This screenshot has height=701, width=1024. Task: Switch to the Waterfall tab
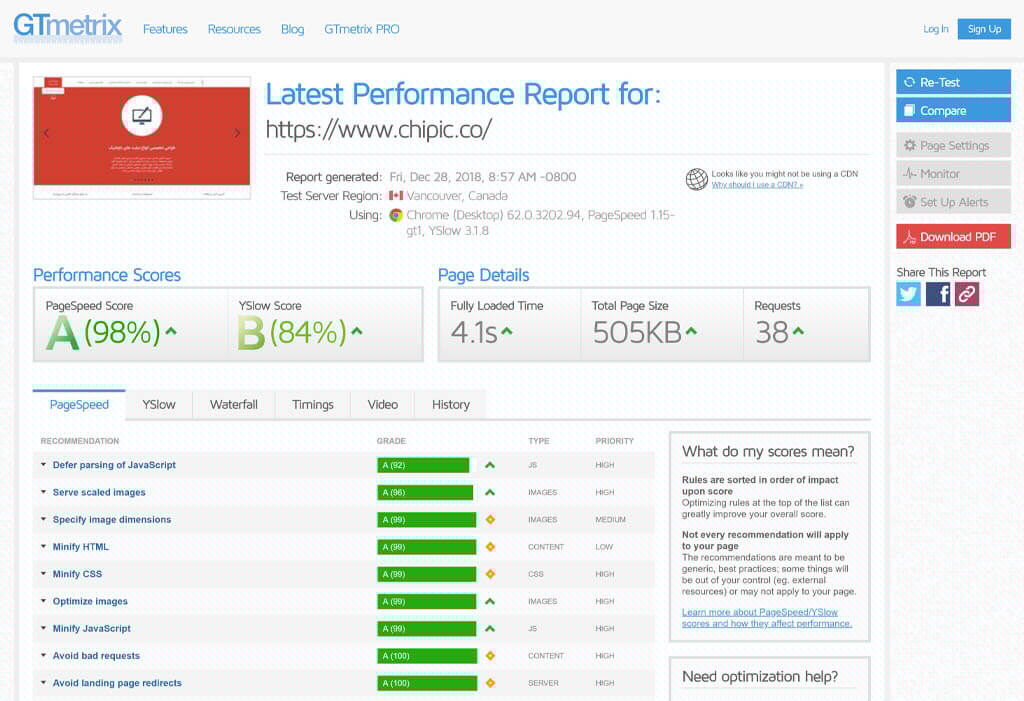(x=234, y=404)
